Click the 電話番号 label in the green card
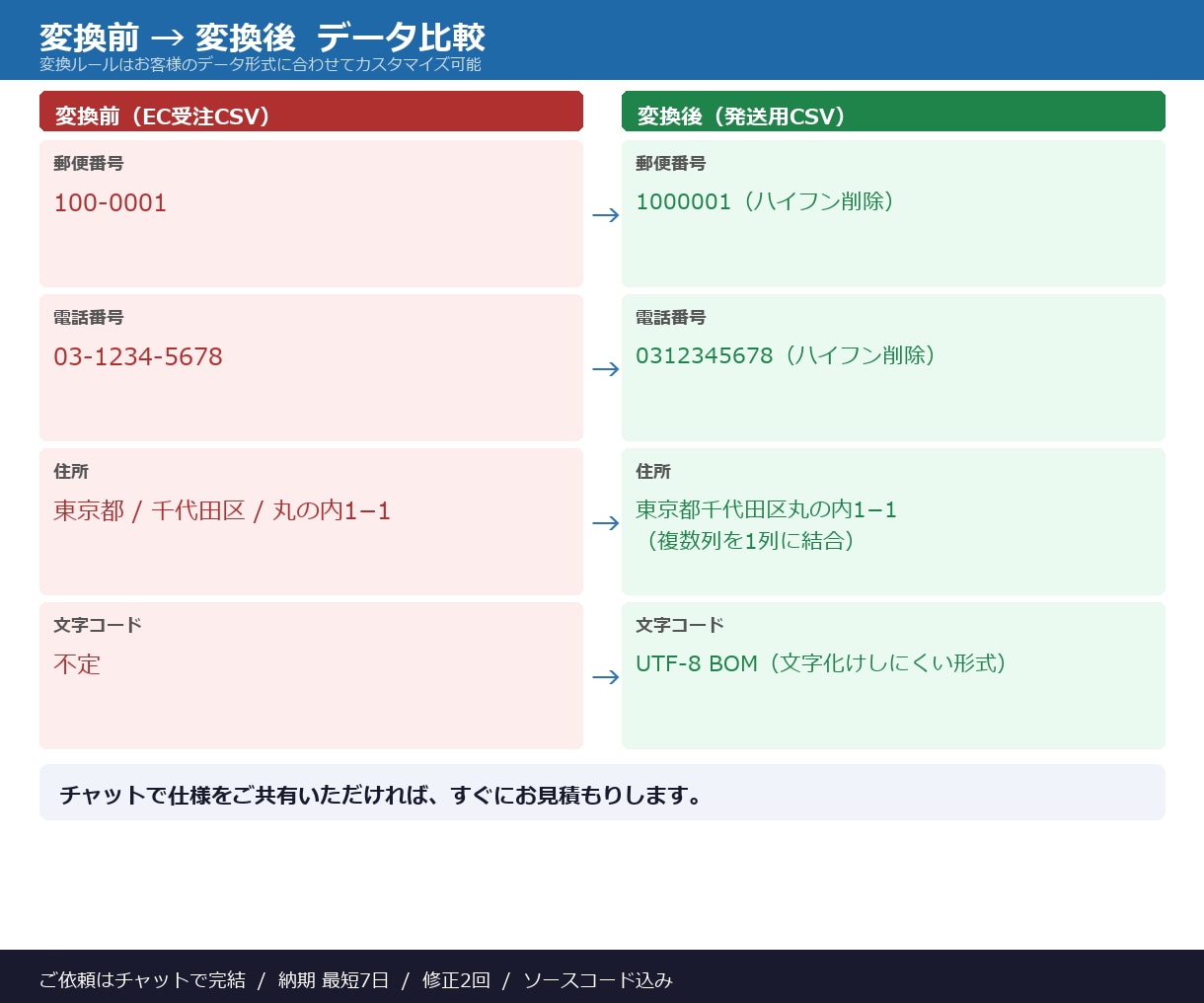The width and height of the screenshot is (1204, 1003). [x=671, y=318]
